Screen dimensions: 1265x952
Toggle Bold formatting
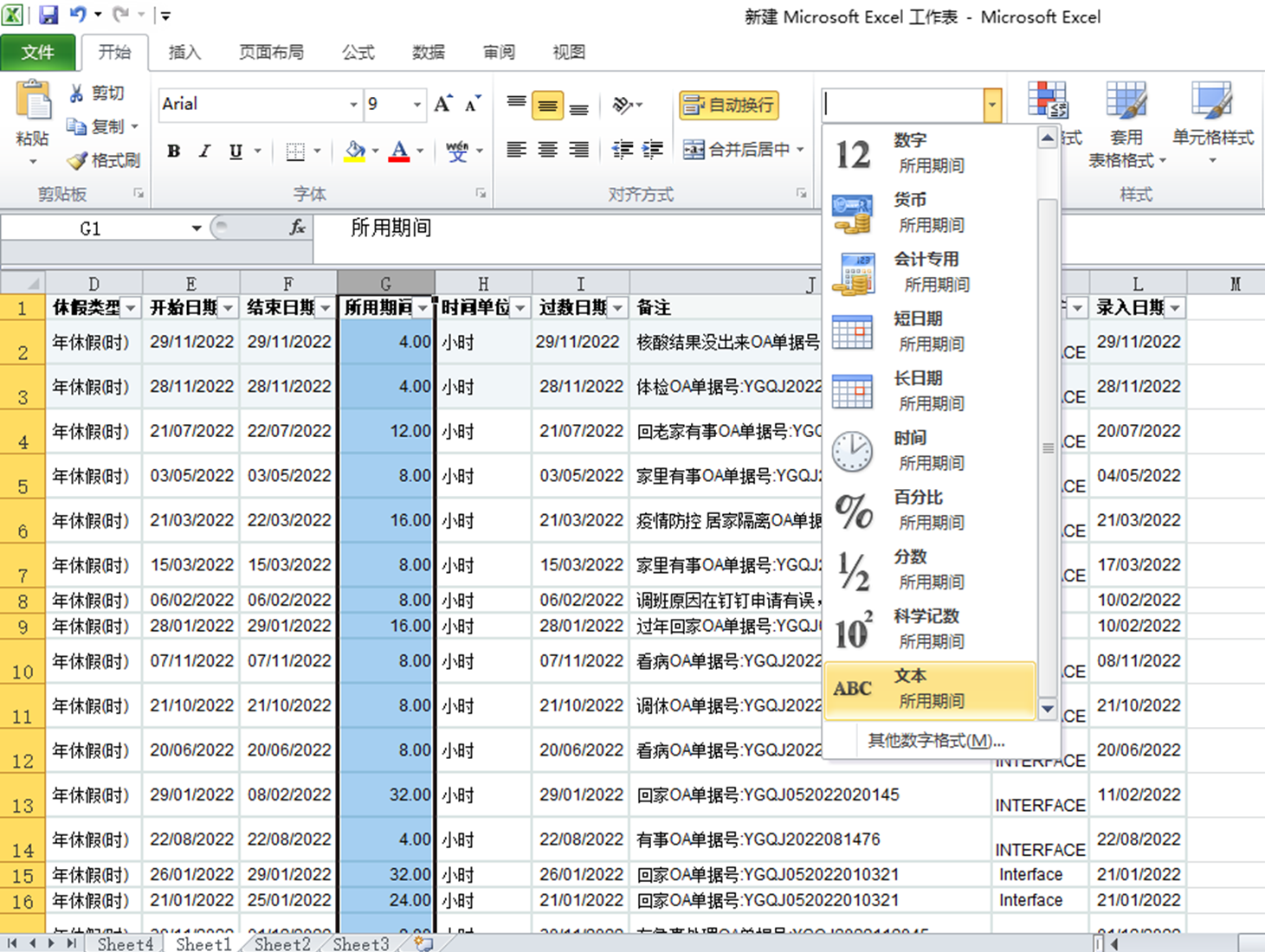coord(174,151)
